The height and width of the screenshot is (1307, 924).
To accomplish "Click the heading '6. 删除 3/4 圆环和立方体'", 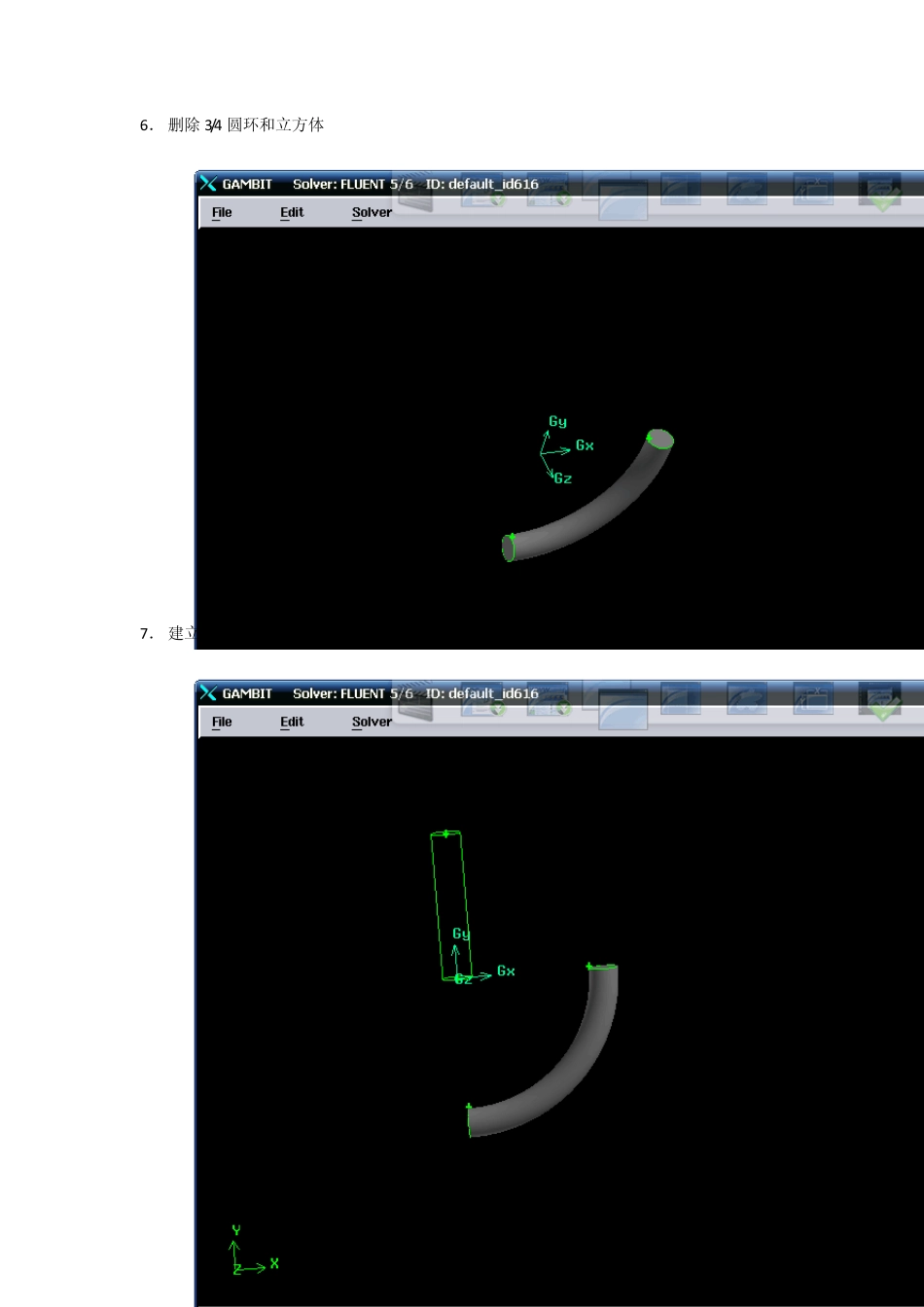I will coord(232,124).
